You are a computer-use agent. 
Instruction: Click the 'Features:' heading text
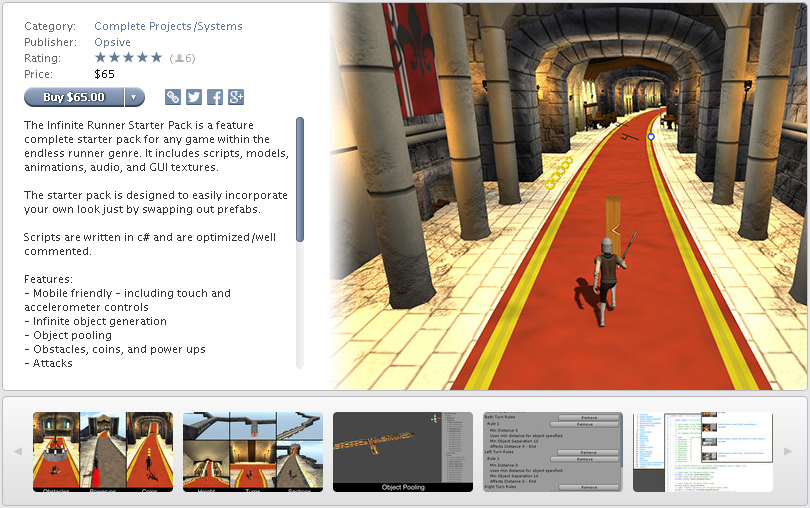click(x=49, y=279)
